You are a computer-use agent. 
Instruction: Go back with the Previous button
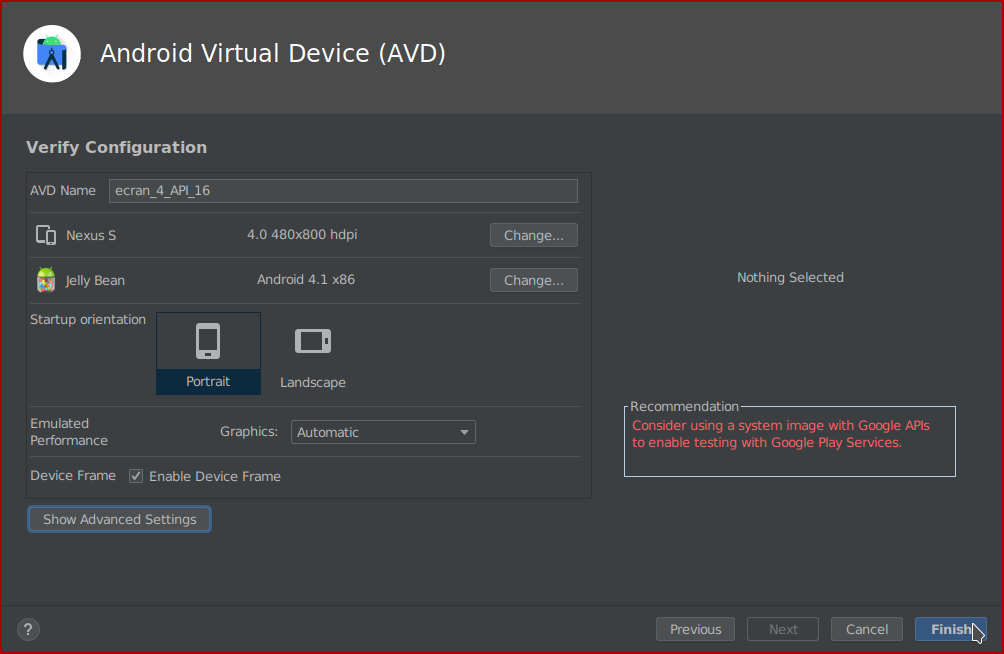(x=695, y=629)
